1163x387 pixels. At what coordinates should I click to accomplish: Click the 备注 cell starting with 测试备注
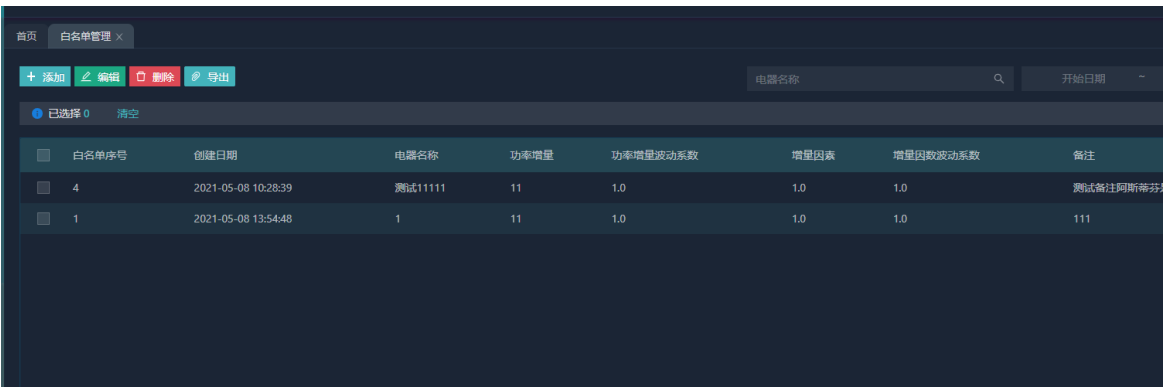(1117, 188)
